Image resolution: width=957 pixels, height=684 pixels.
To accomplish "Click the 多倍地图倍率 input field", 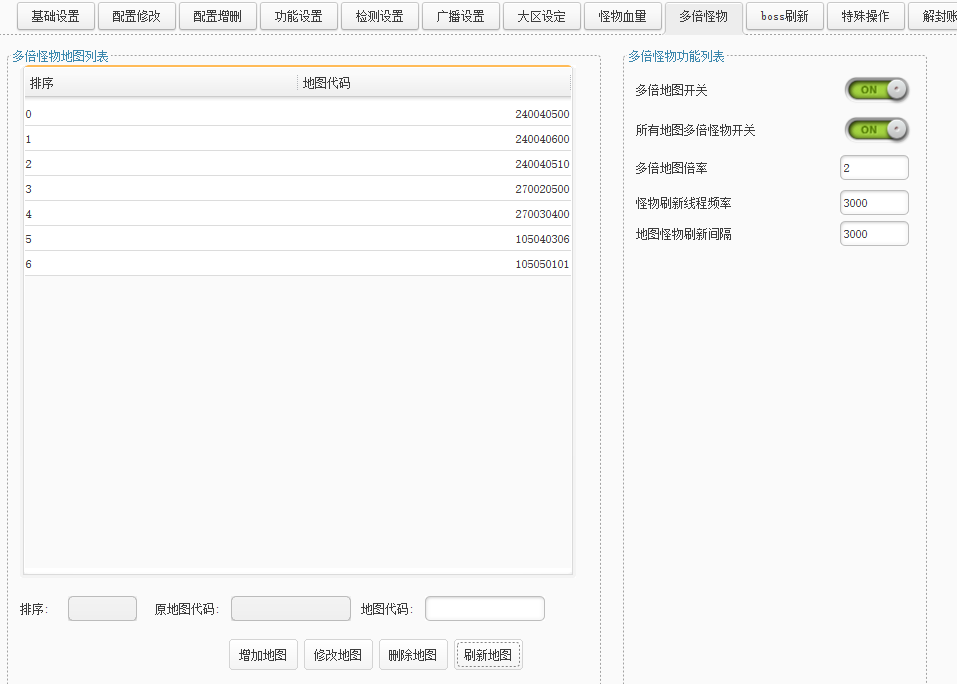I will click(874, 168).
